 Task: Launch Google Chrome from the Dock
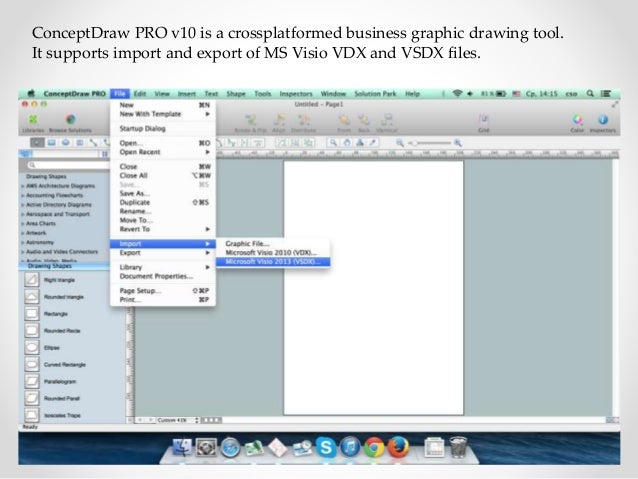click(374, 447)
